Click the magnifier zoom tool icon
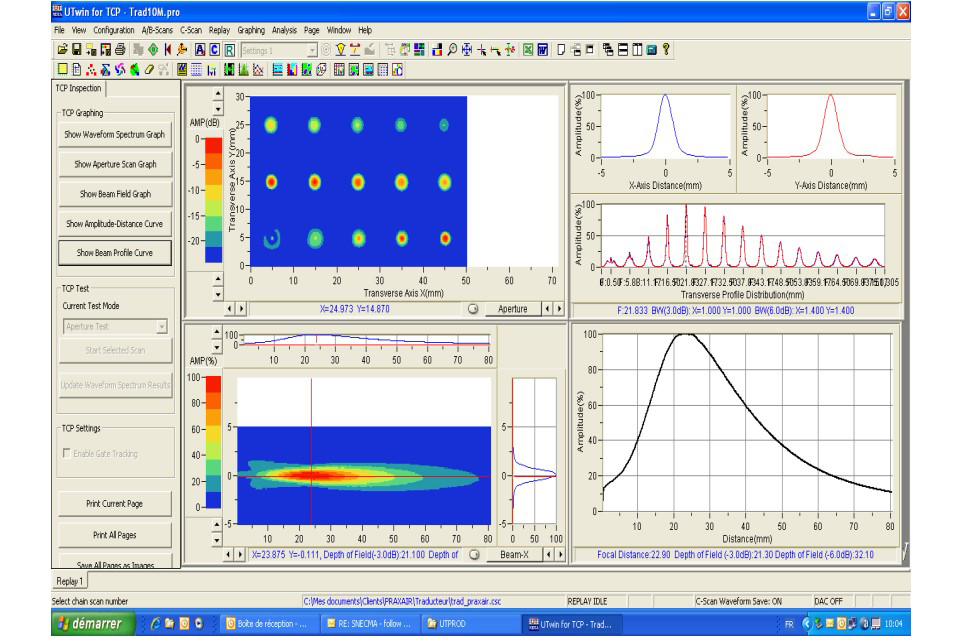The height and width of the screenshot is (641, 962). [452, 49]
